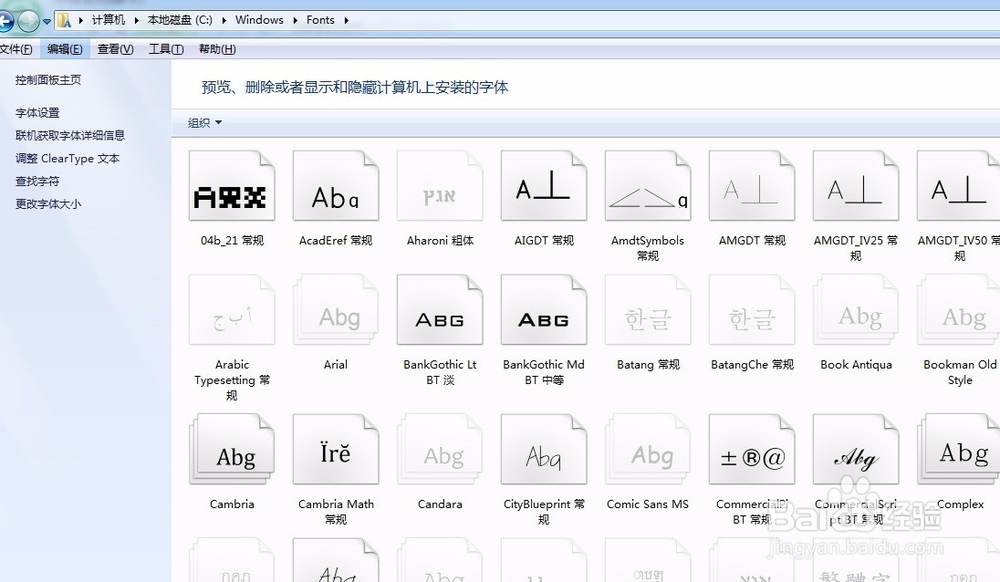The height and width of the screenshot is (582, 1000).
Task: Select the BankGothic Lt BT font icon
Action: pos(440,310)
